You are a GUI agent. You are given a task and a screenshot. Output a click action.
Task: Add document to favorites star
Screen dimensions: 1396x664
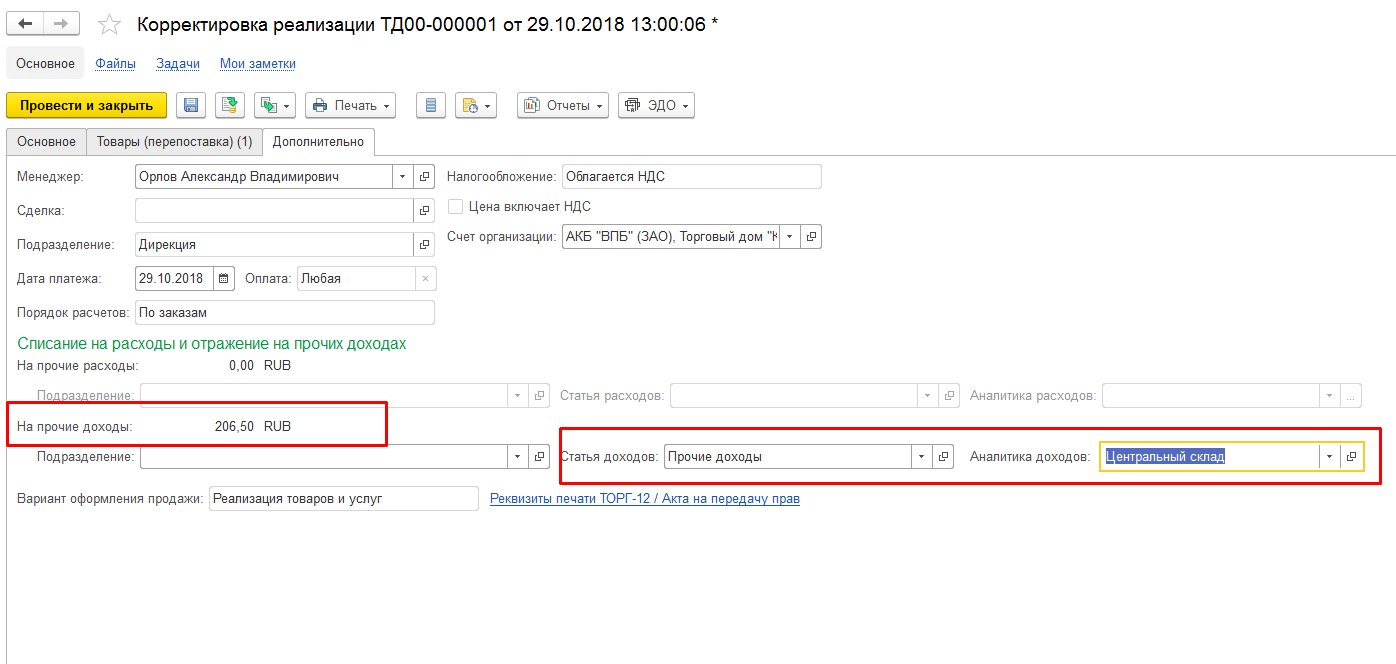(109, 25)
